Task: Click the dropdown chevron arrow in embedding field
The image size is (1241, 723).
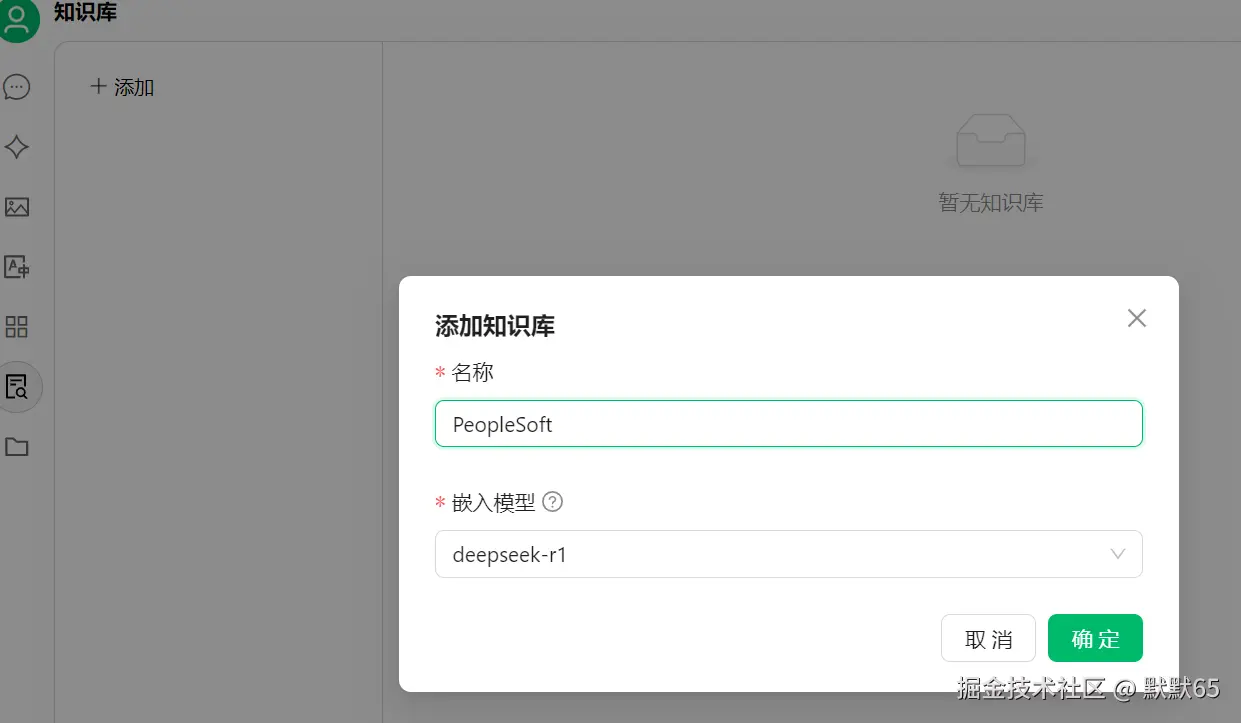Action: (1118, 554)
